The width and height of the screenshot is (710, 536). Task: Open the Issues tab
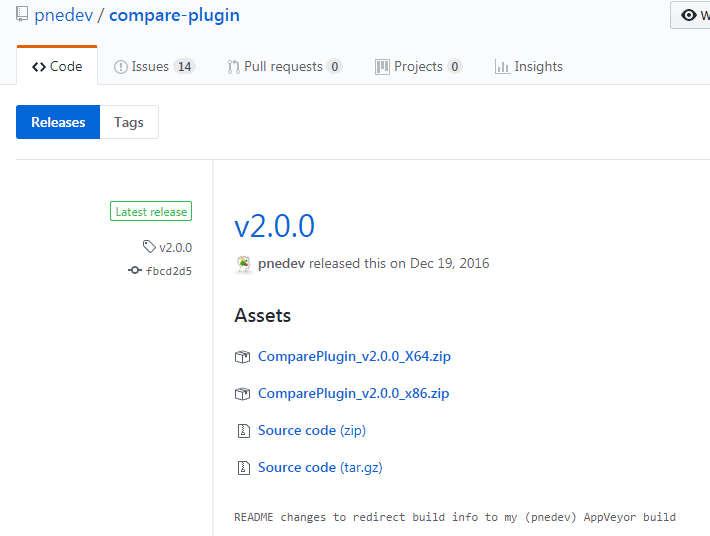pyautogui.click(x=154, y=67)
